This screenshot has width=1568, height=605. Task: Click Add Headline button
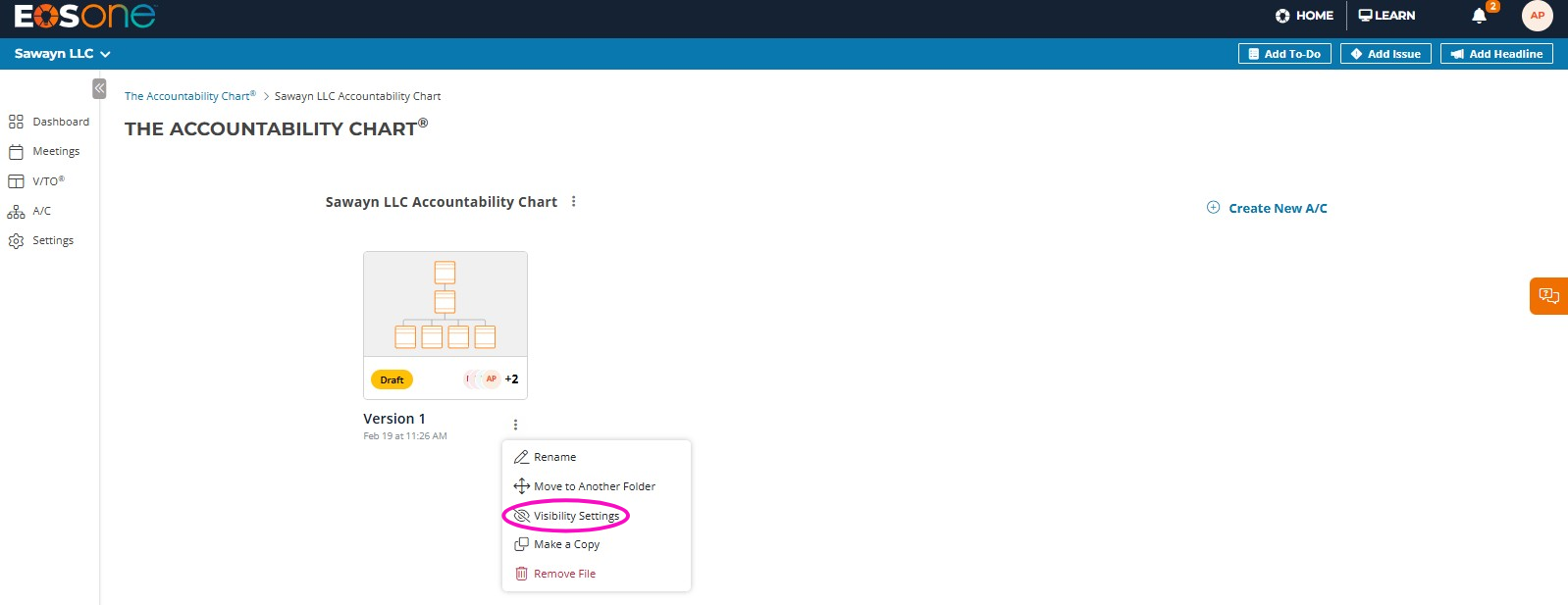[1496, 54]
